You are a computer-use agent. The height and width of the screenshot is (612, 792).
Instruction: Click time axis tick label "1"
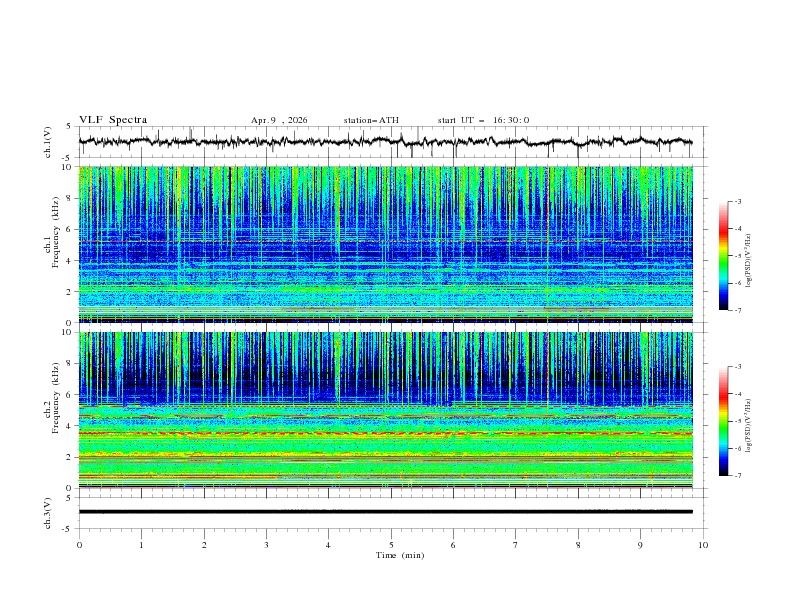click(141, 545)
